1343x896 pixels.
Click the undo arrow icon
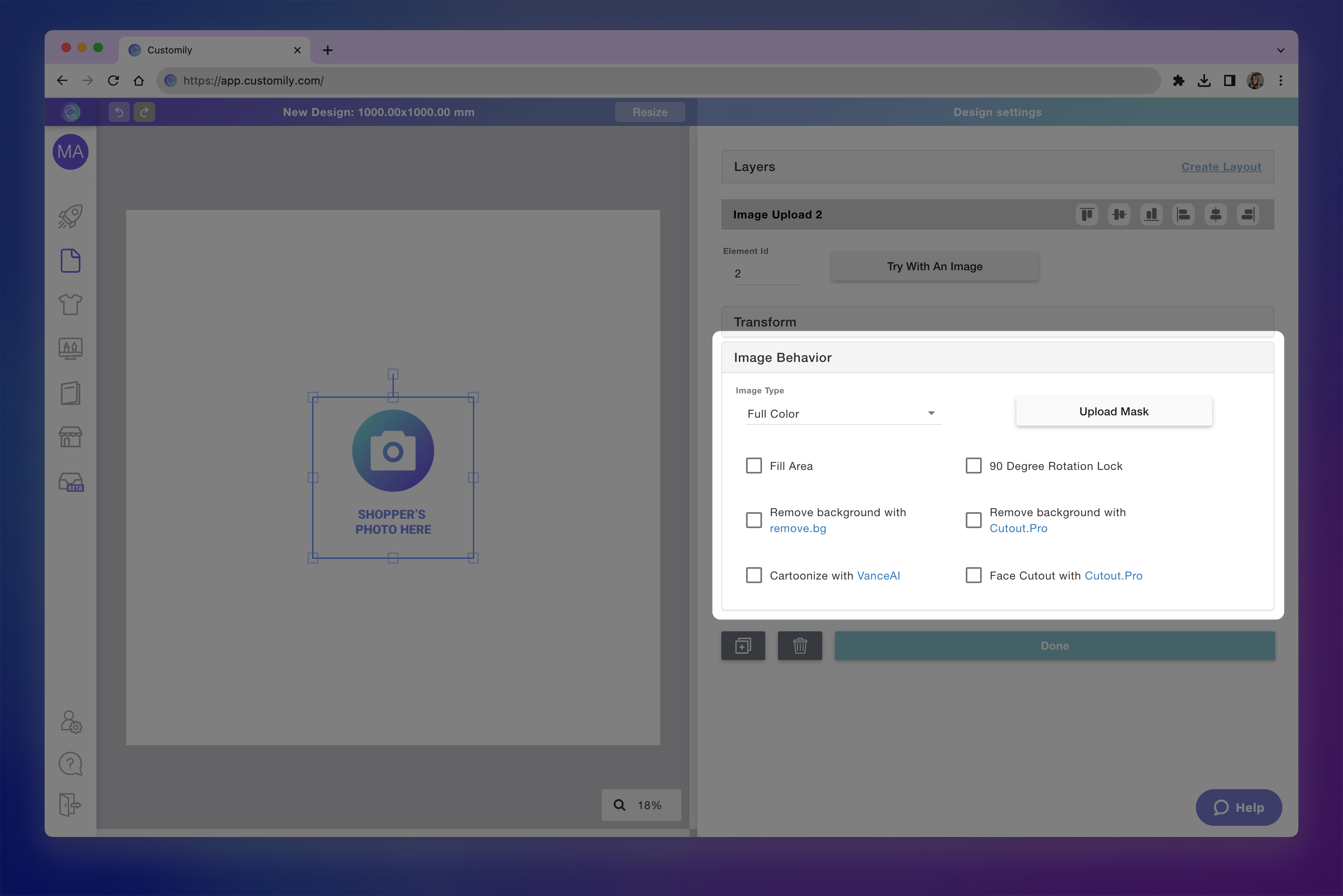[x=119, y=112]
